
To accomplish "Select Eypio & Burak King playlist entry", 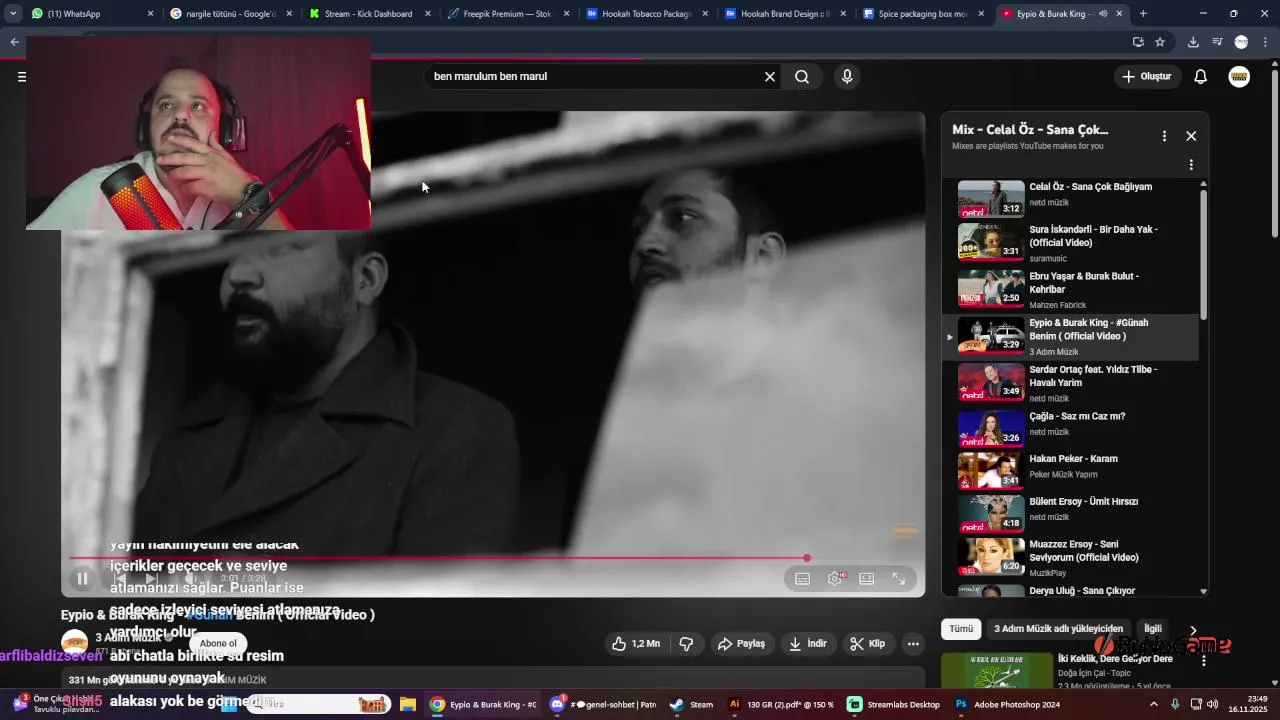I will click(1070, 337).
